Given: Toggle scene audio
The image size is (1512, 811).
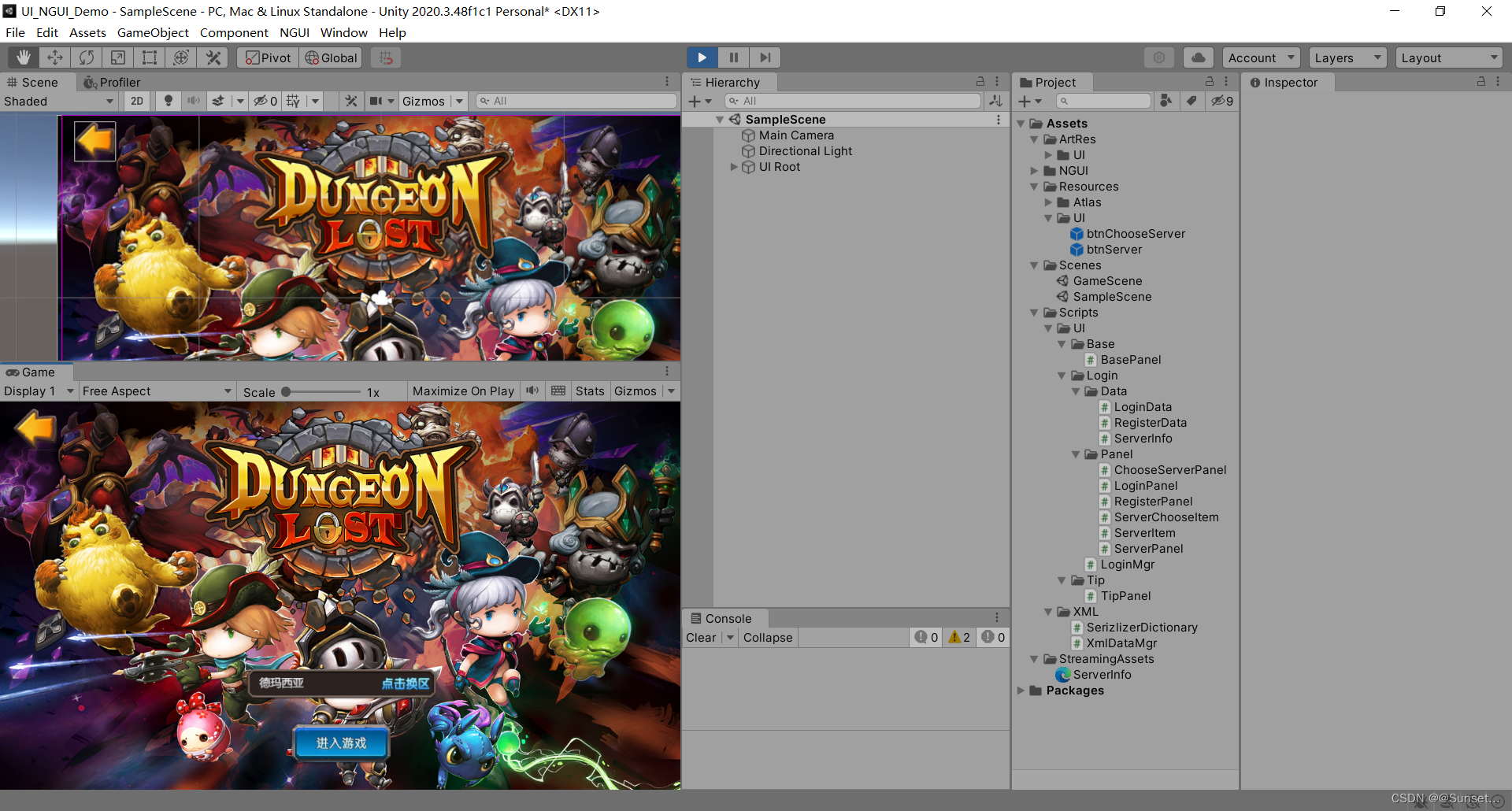Looking at the screenshot, I should 193,101.
